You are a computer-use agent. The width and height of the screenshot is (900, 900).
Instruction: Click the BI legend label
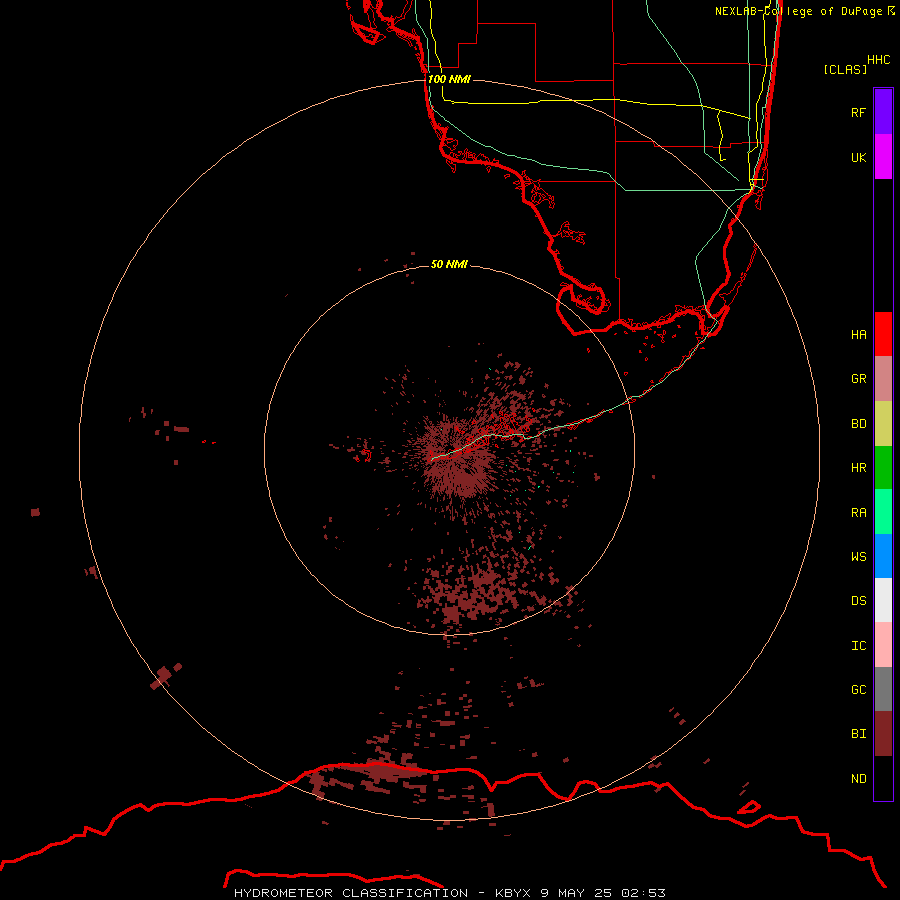click(858, 734)
